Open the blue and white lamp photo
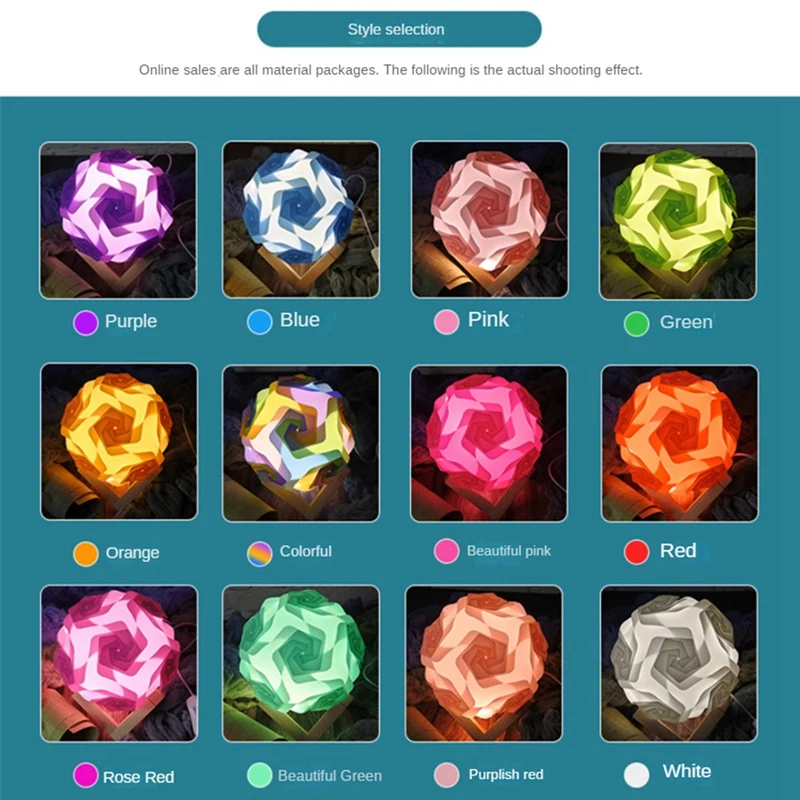800x800 pixels. click(301, 219)
